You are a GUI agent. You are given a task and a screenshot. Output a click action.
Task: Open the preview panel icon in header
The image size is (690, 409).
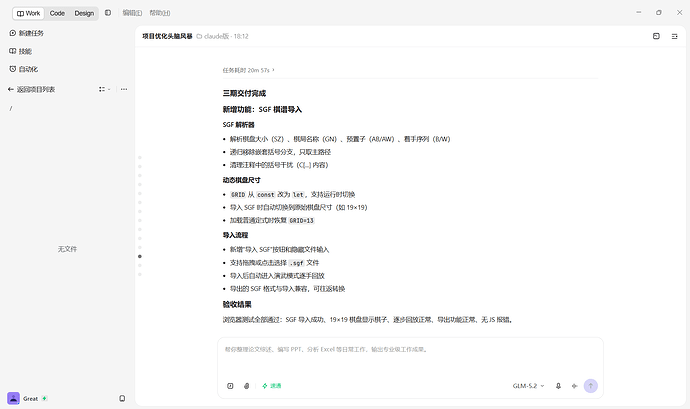[x=656, y=36]
